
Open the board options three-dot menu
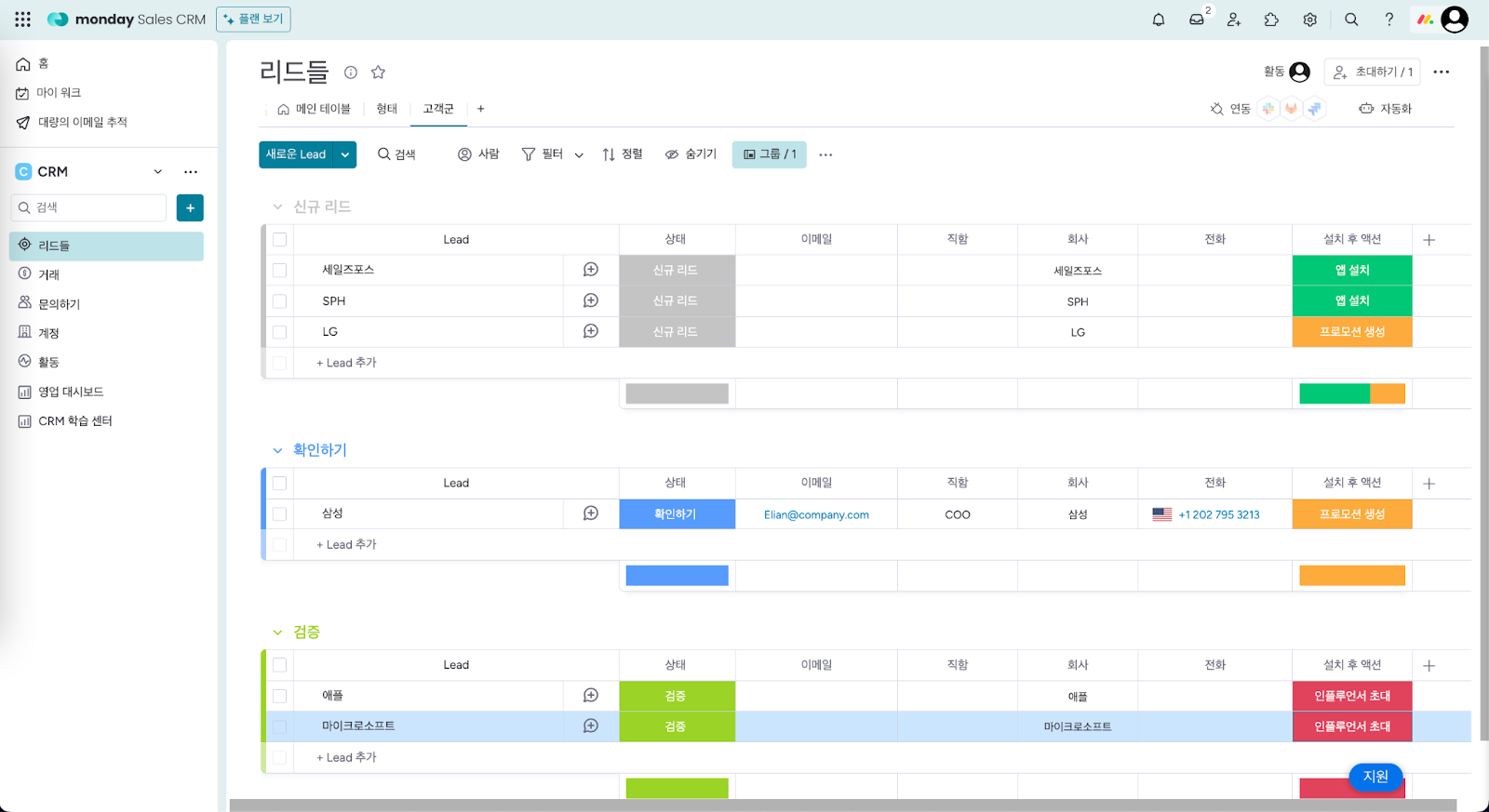pos(1442,72)
